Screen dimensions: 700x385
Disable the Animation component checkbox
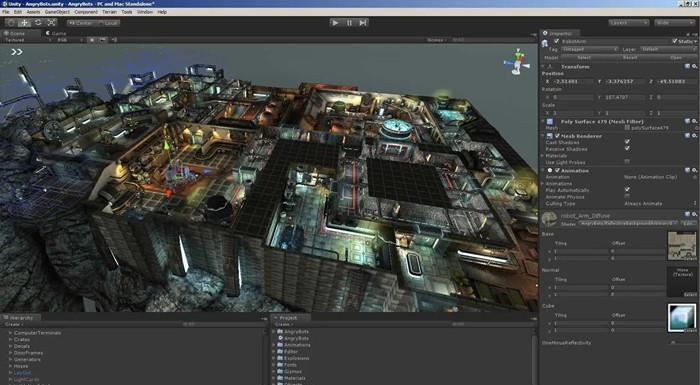pyautogui.click(x=557, y=171)
